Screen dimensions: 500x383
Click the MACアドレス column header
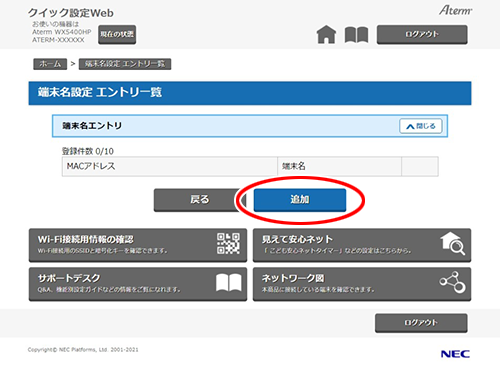[x=170, y=166]
